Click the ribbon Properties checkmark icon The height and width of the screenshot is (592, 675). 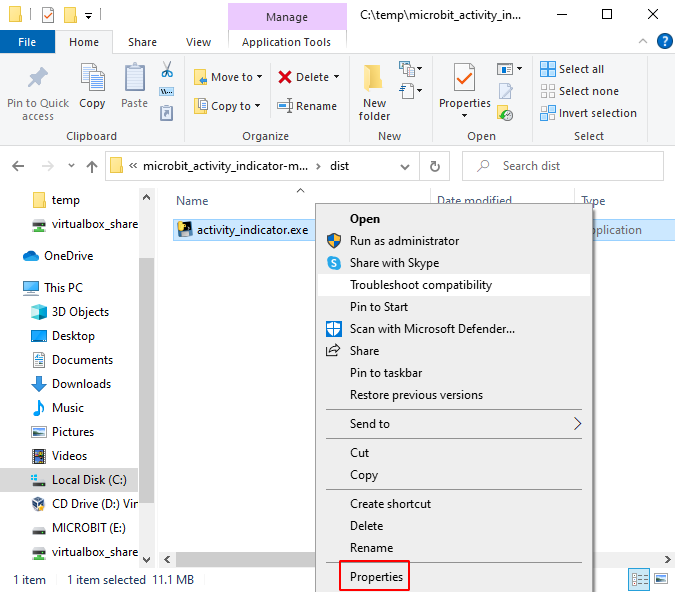pos(465,79)
